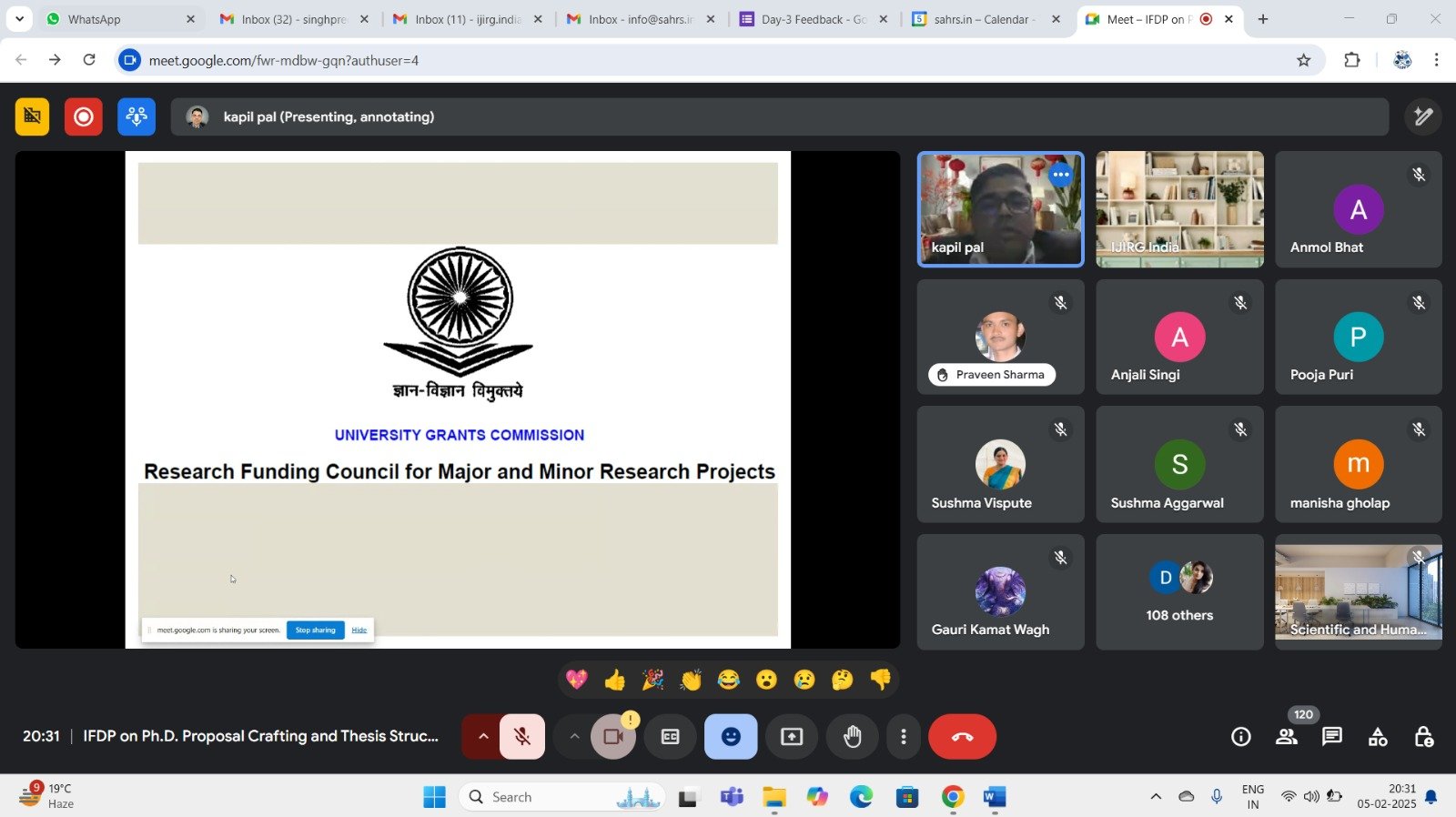Raise hand in the meeting
1456x817 pixels.
[852, 737]
